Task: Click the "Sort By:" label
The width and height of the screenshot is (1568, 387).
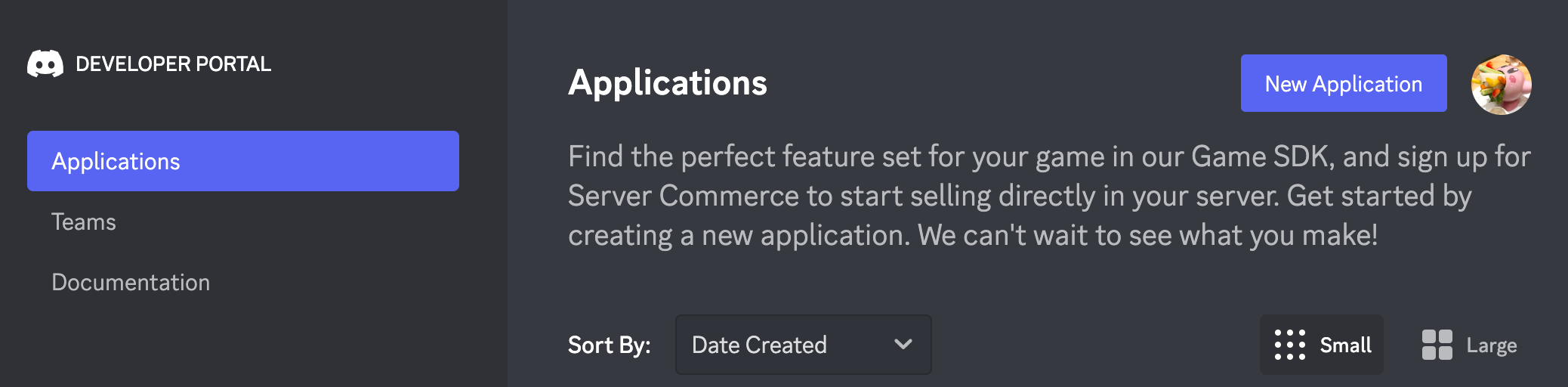Action: pyautogui.click(x=609, y=345)
